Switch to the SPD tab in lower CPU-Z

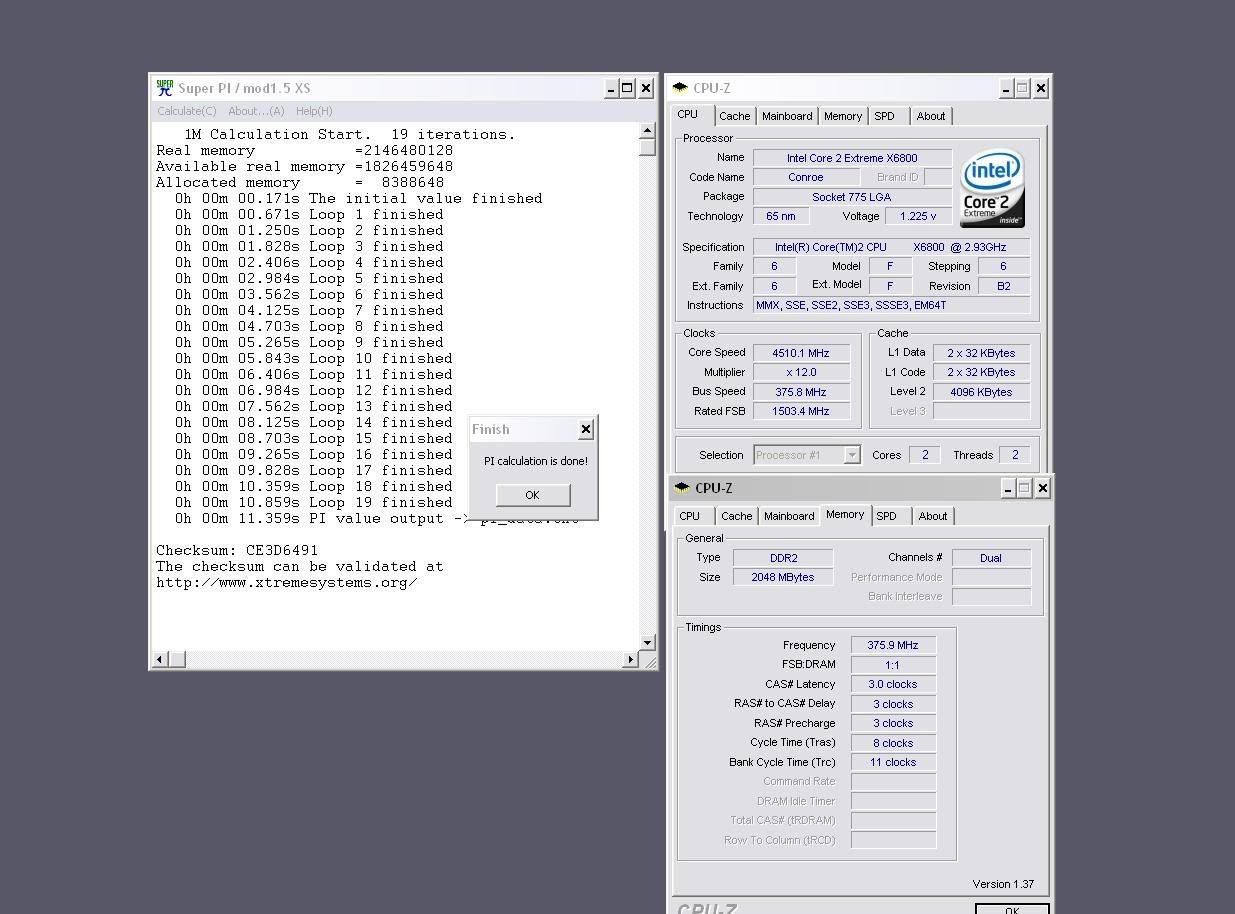(x=886, y=516)
